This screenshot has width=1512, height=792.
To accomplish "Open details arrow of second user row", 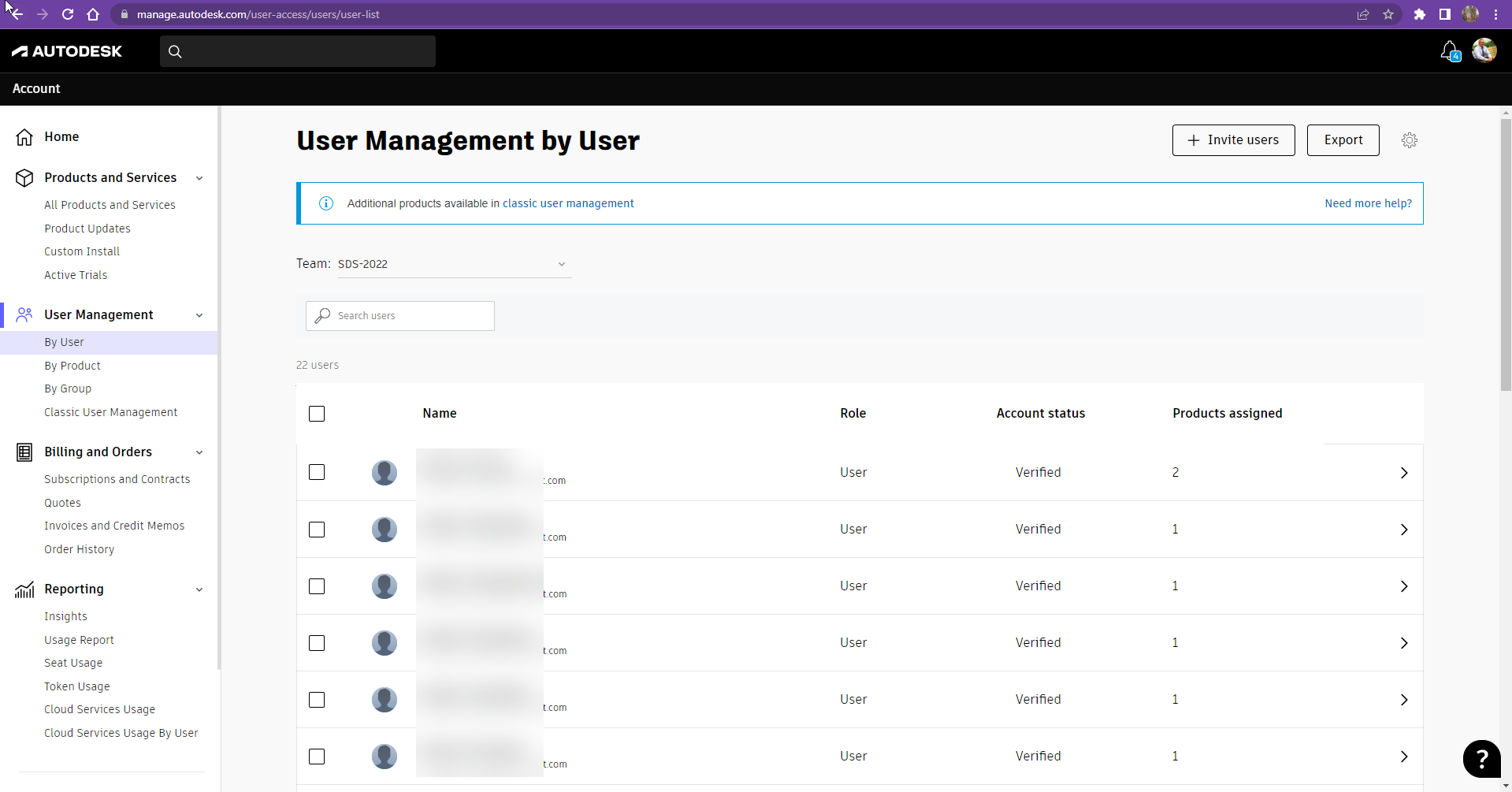I will click(1404, 530).
